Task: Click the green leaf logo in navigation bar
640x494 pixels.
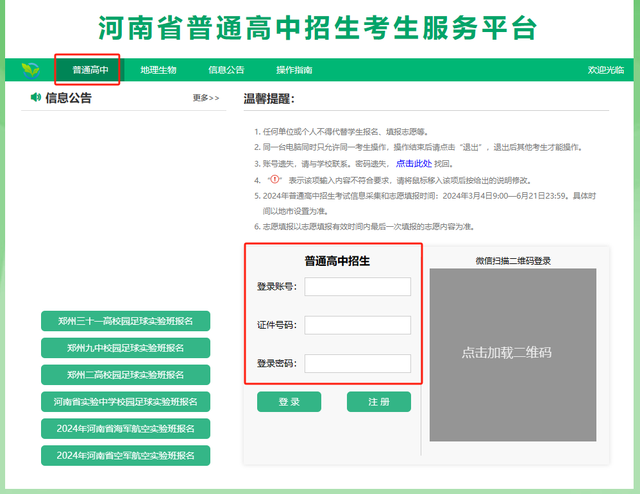Action: pyautogui.click(x=31, y=70)
